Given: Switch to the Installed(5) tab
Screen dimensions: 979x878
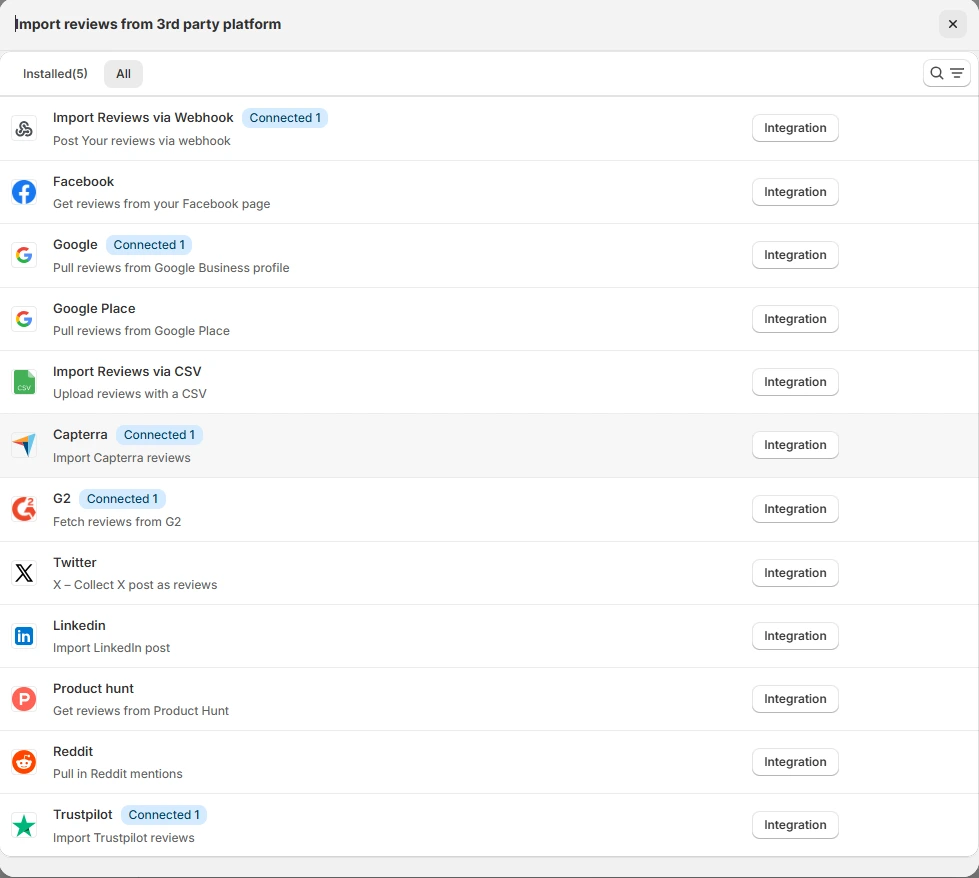Looking at the screenshot, I should click(x=55, y=74).
